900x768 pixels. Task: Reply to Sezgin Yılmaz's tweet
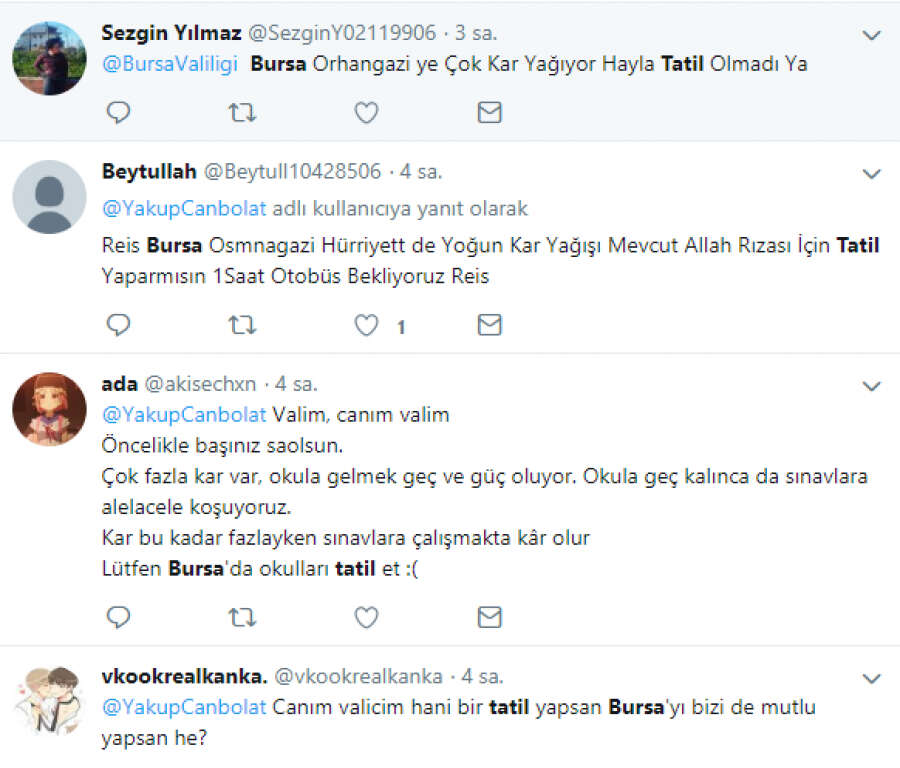(x=119, y=113)
